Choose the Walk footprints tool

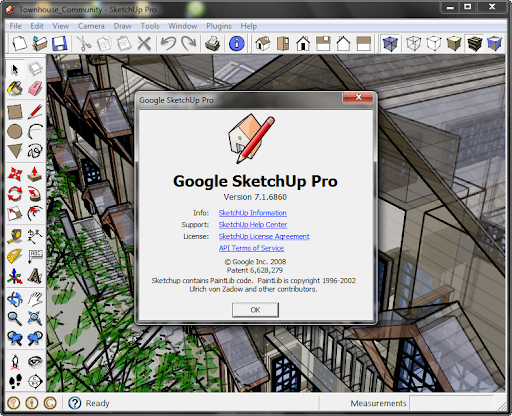tap(15, 381)
